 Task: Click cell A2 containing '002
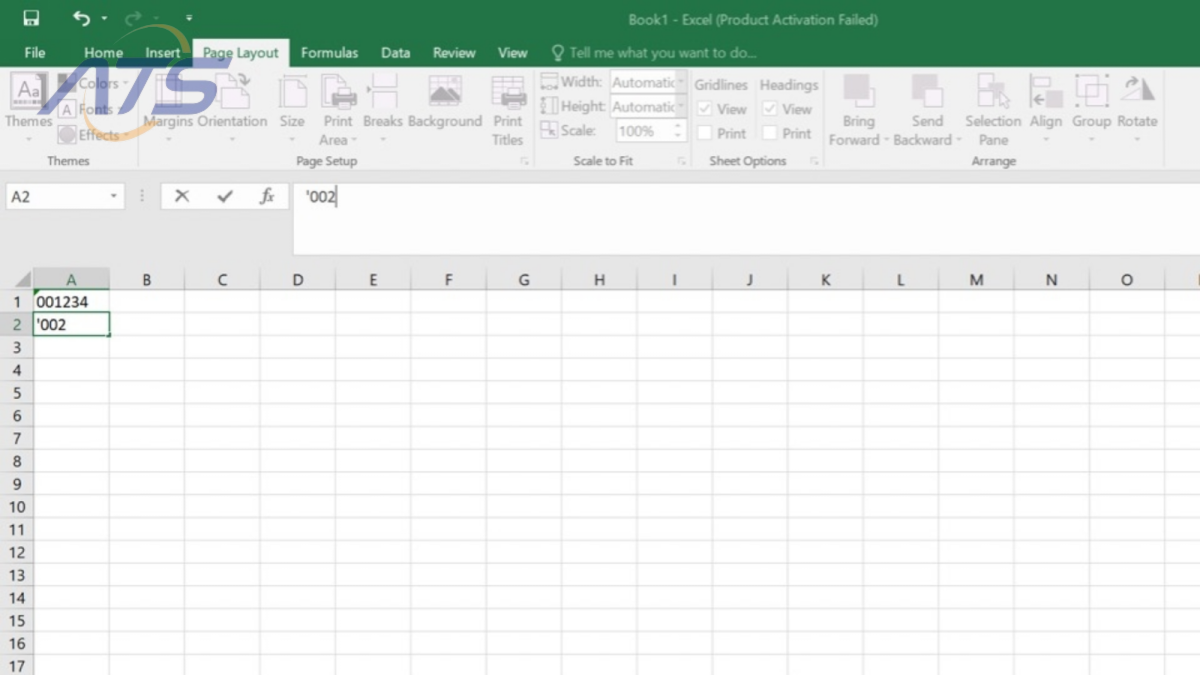tap(71, 324)
